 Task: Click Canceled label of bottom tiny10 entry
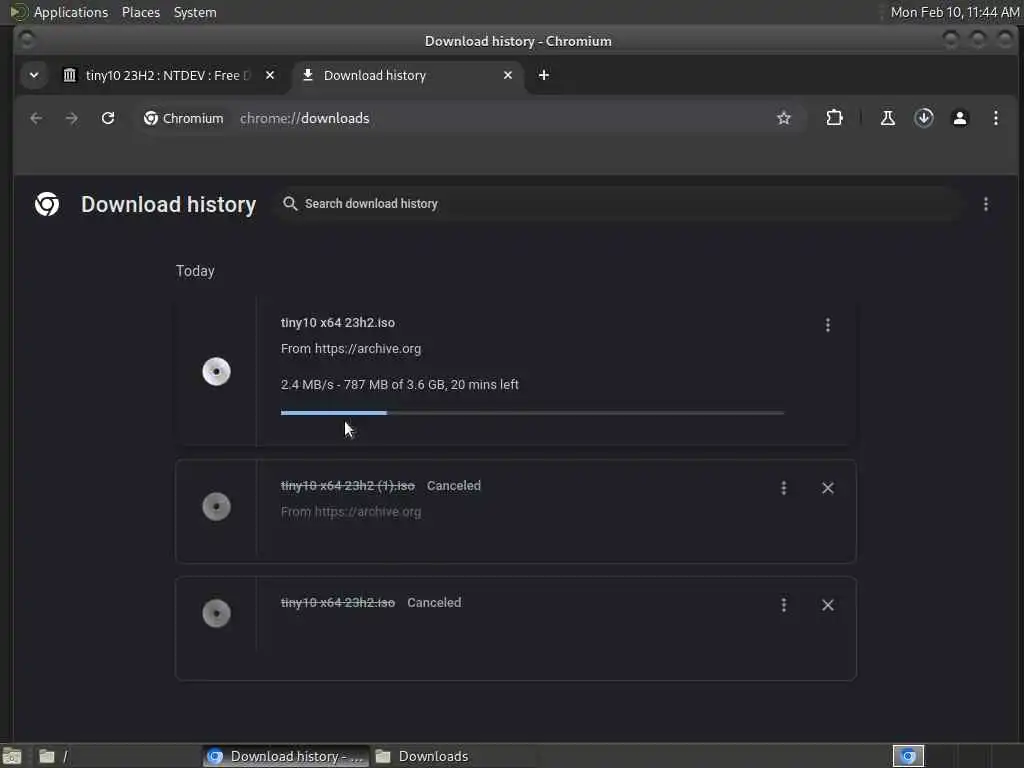pyautogui.click(x=434, y=603)
